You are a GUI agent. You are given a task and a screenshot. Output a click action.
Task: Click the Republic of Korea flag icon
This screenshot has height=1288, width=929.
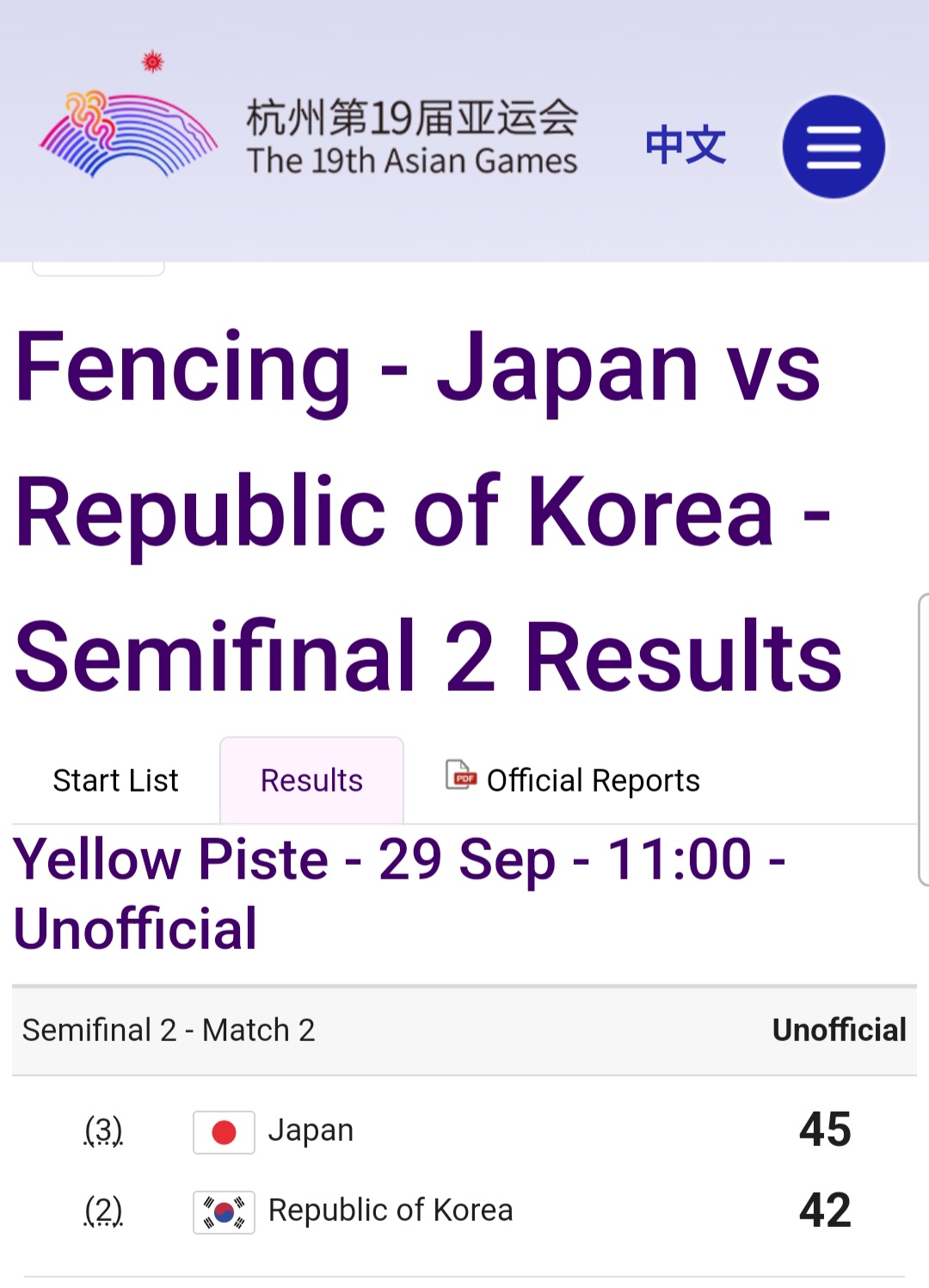point(224,1212)
